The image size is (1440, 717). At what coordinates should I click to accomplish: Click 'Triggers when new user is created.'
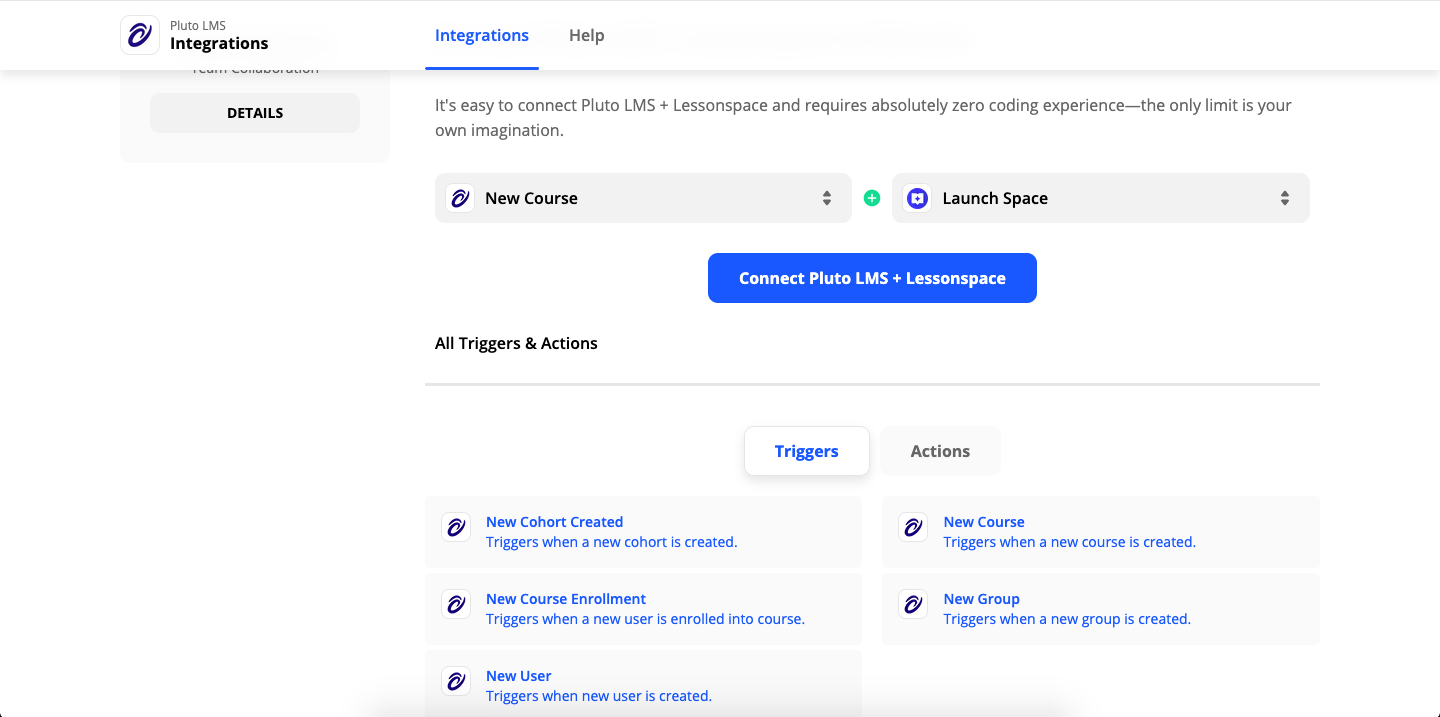[x=599, y=696]
